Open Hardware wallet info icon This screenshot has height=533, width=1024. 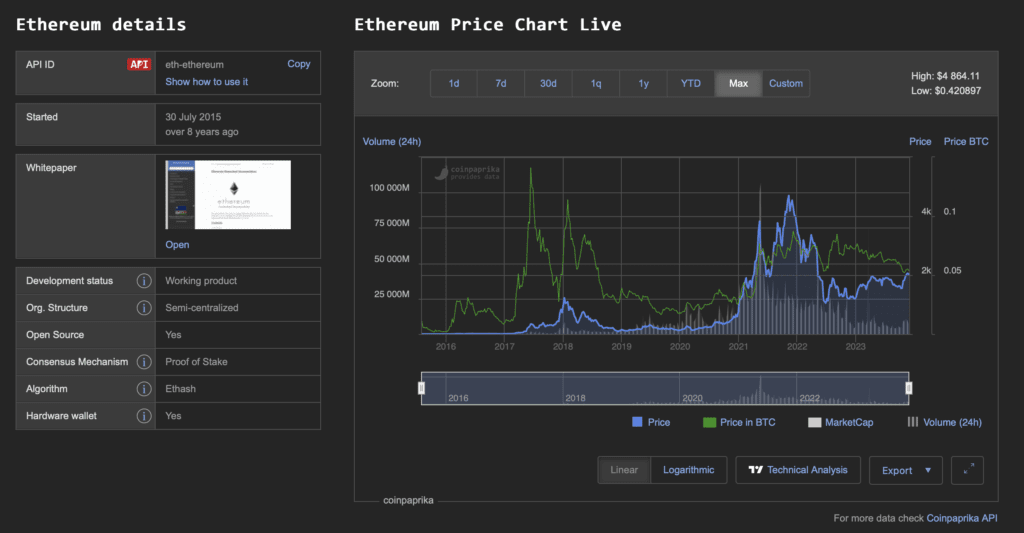click(144, 415)
